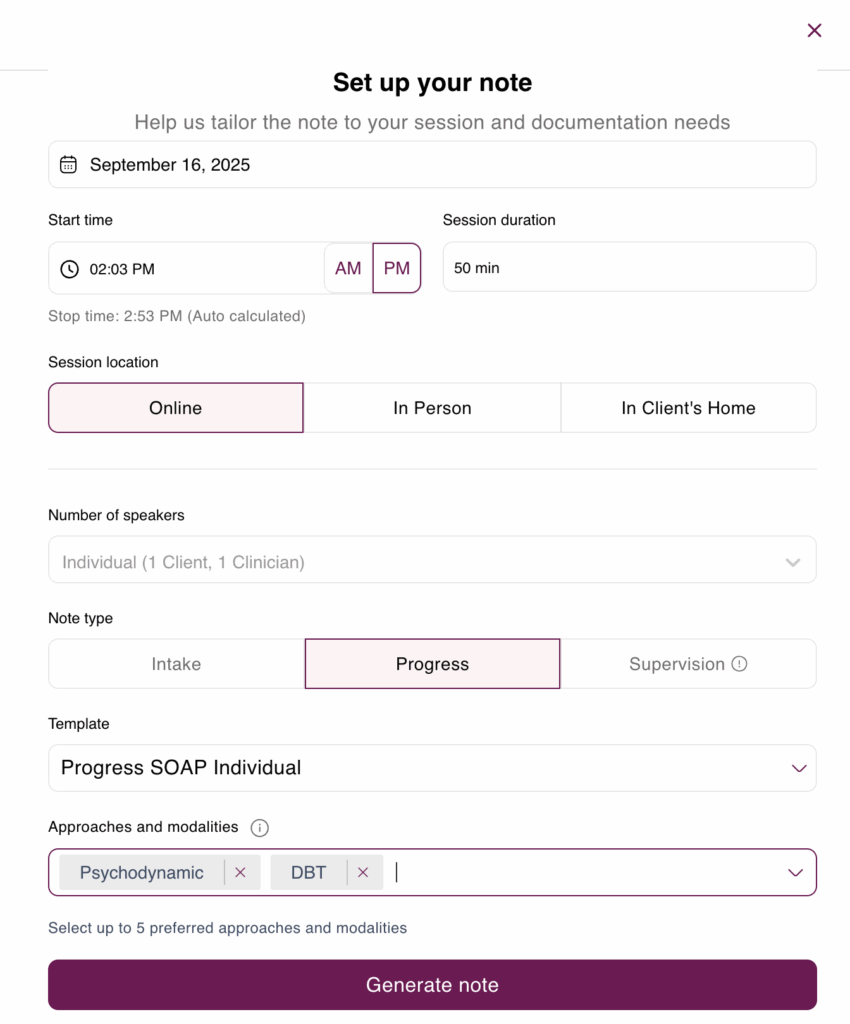Click the Session duration field
This screenshot has height=1024, width=850.
pyautogui.click(x=629, y=268)
